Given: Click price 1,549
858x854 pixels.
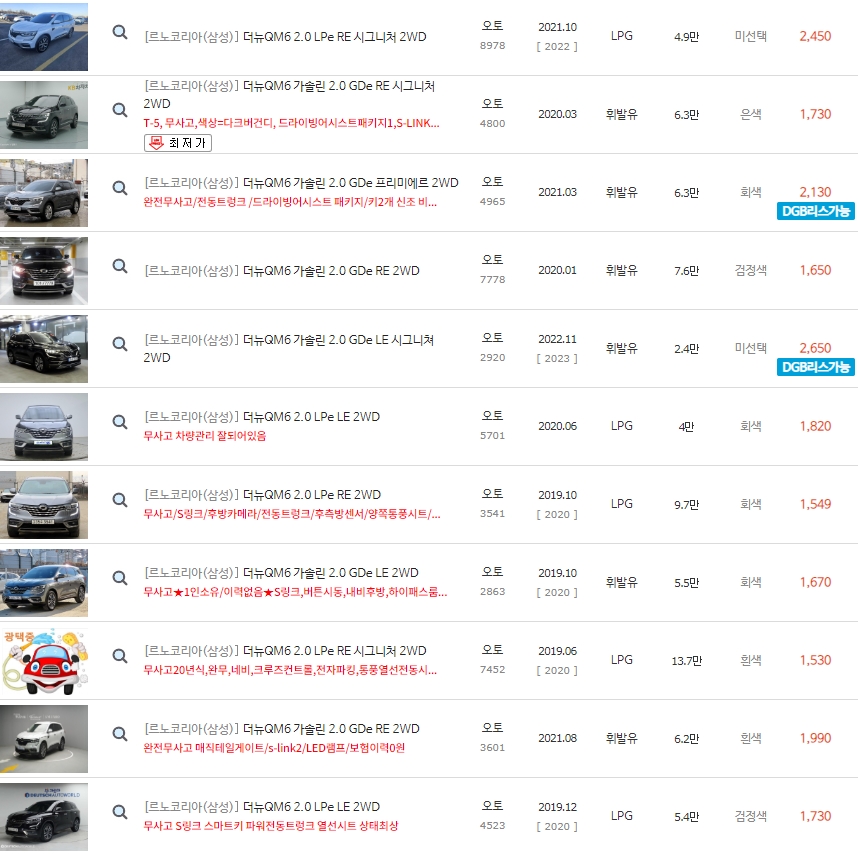Looking at the screenshot, I should 815,504.
